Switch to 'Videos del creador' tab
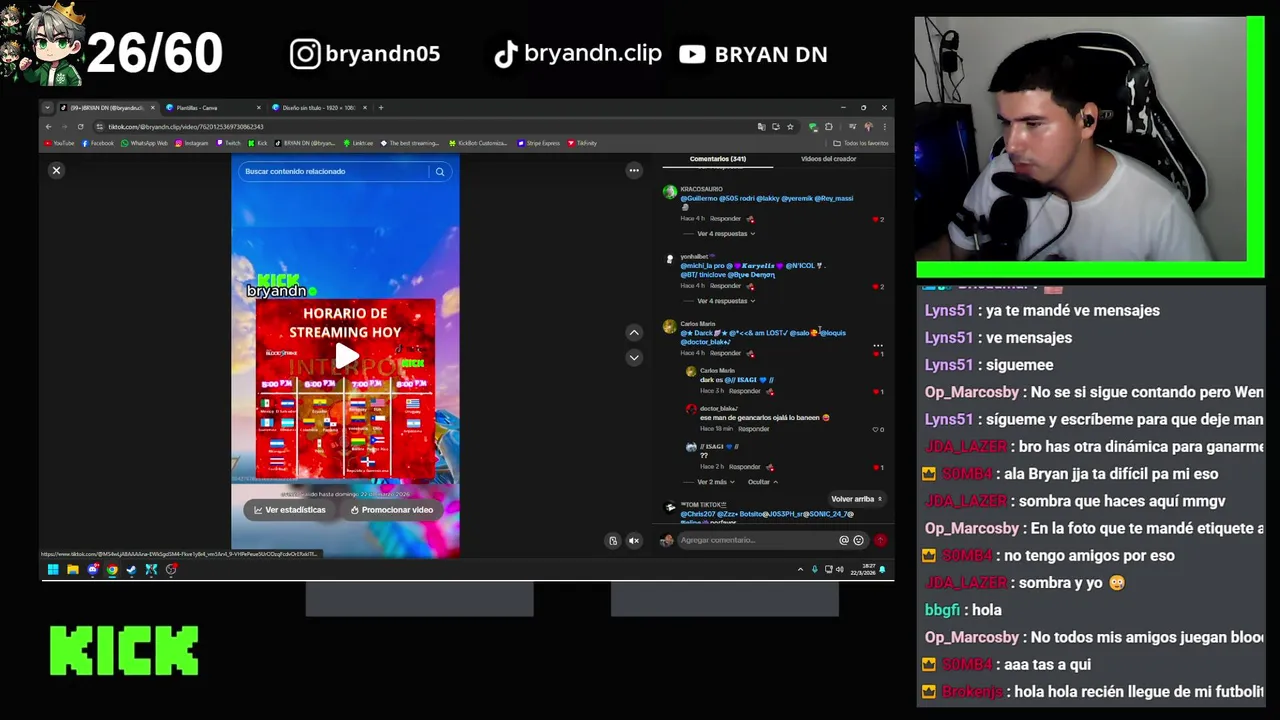This screenshot has width=1280, height=720. pyautogui.click(x=828, y=159)
